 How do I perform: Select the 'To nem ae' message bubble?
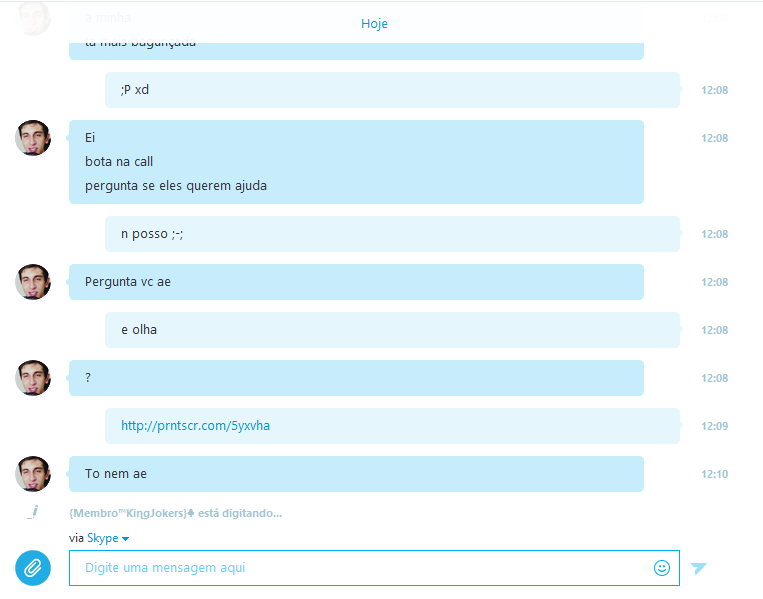click(356, 474)
